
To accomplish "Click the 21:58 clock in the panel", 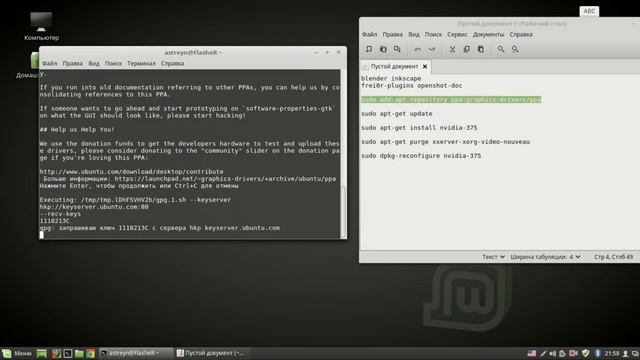I will 612,353.
